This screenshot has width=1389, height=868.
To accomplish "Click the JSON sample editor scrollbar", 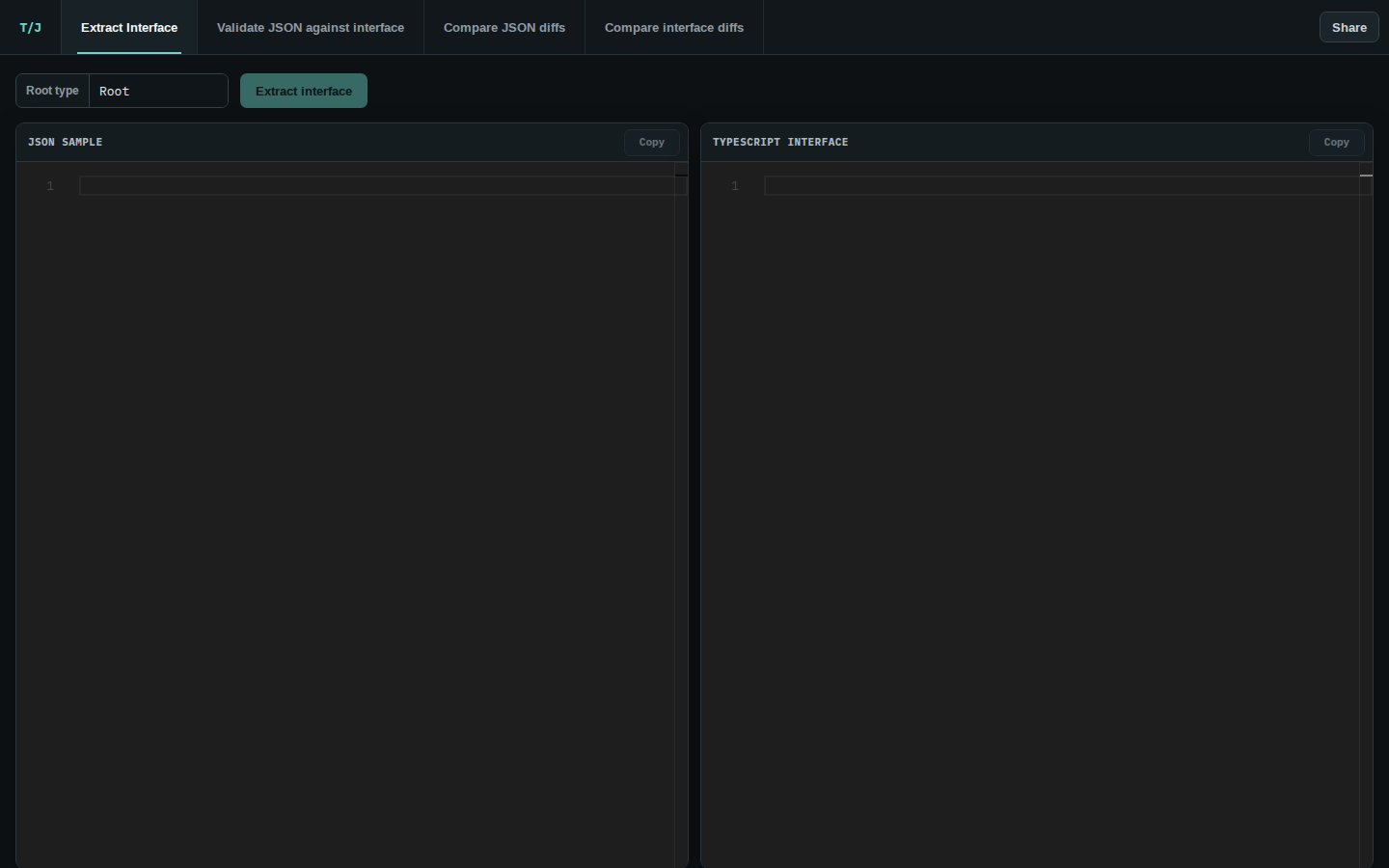I will [681, 515].
